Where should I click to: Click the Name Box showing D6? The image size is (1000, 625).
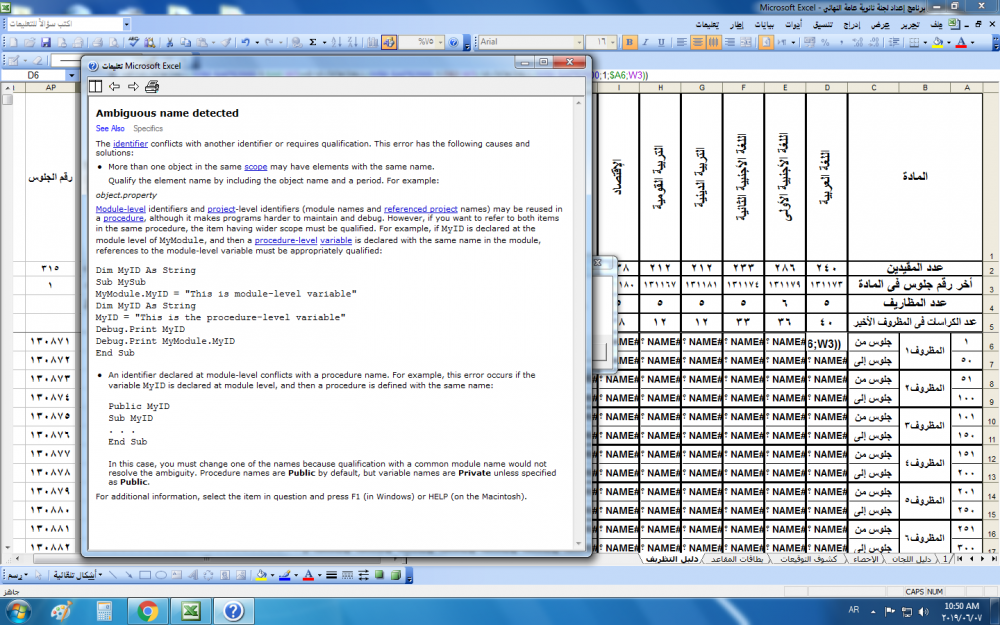coord(34,75)
